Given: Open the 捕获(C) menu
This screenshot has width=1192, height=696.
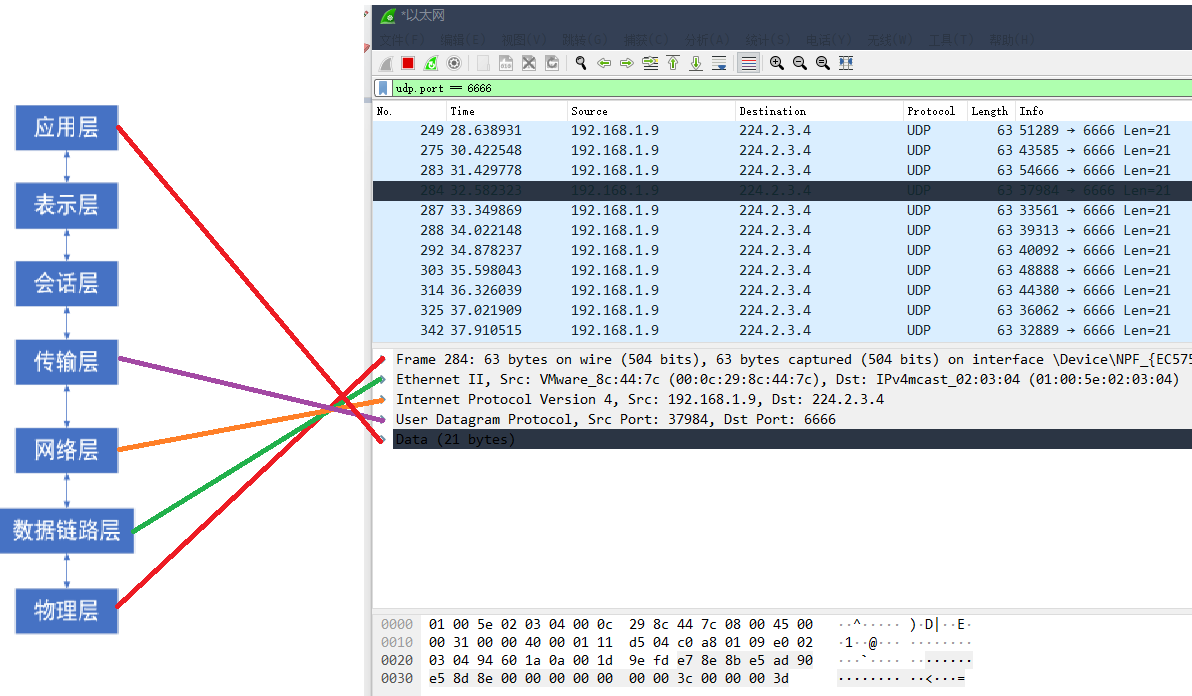Looking at the screenshot, I should [647, 40].
